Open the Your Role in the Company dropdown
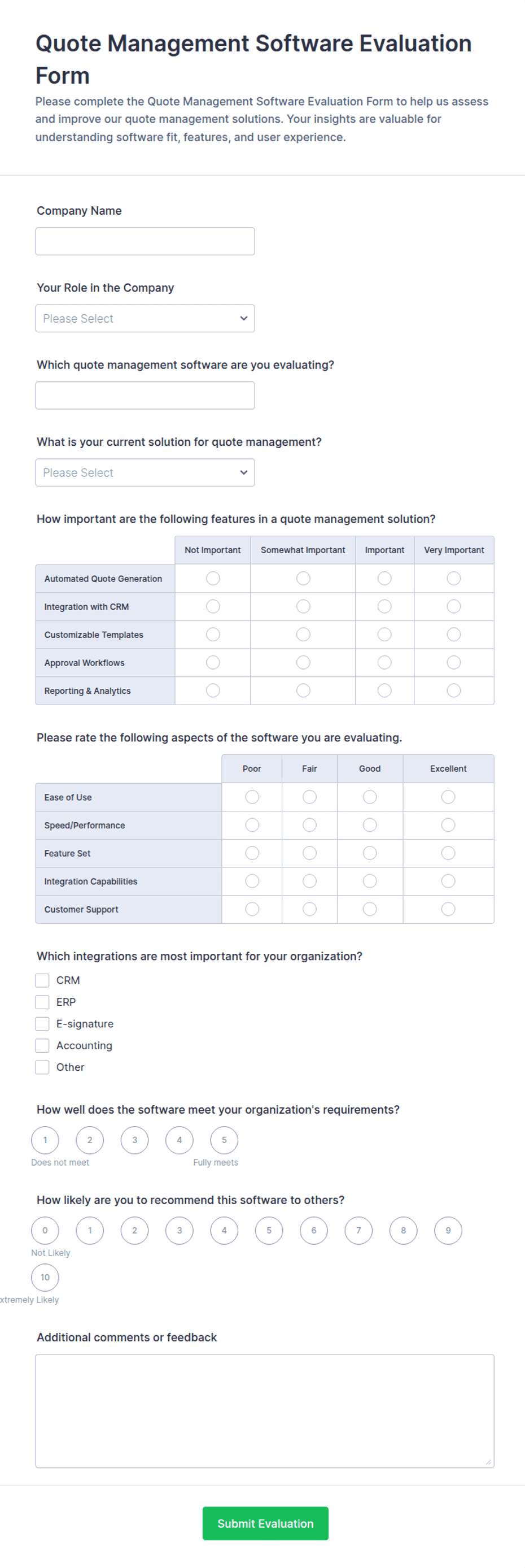 [x=145, y=318]
